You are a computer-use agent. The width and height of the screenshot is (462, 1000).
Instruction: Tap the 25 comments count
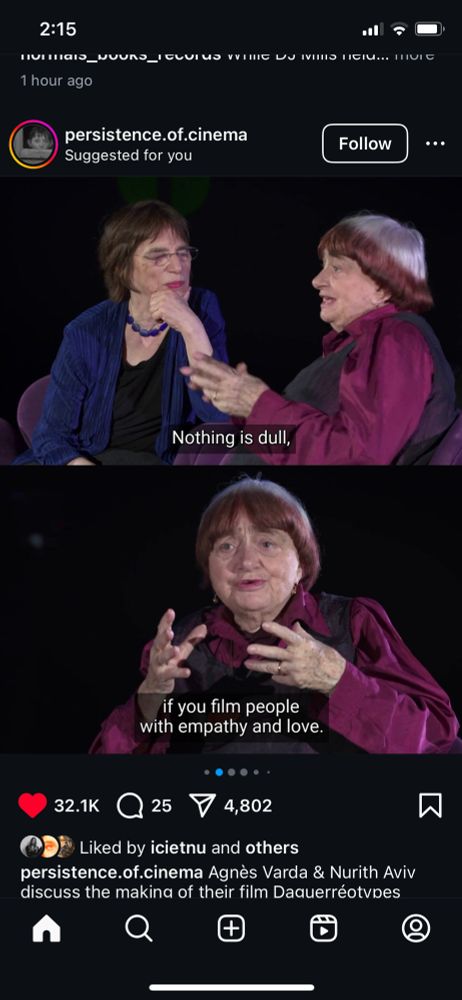click(161, 805)
